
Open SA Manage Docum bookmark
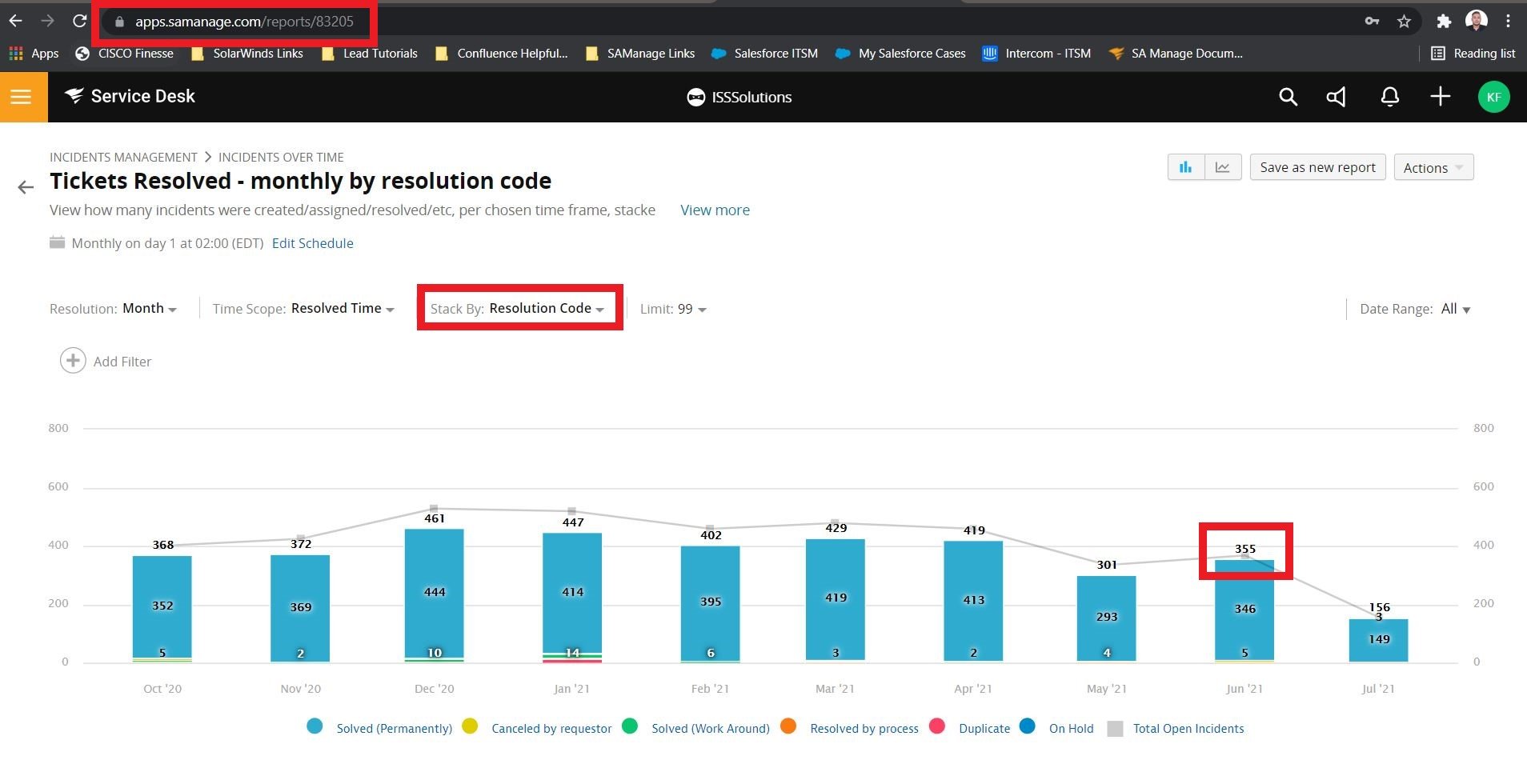[1176, 54]
